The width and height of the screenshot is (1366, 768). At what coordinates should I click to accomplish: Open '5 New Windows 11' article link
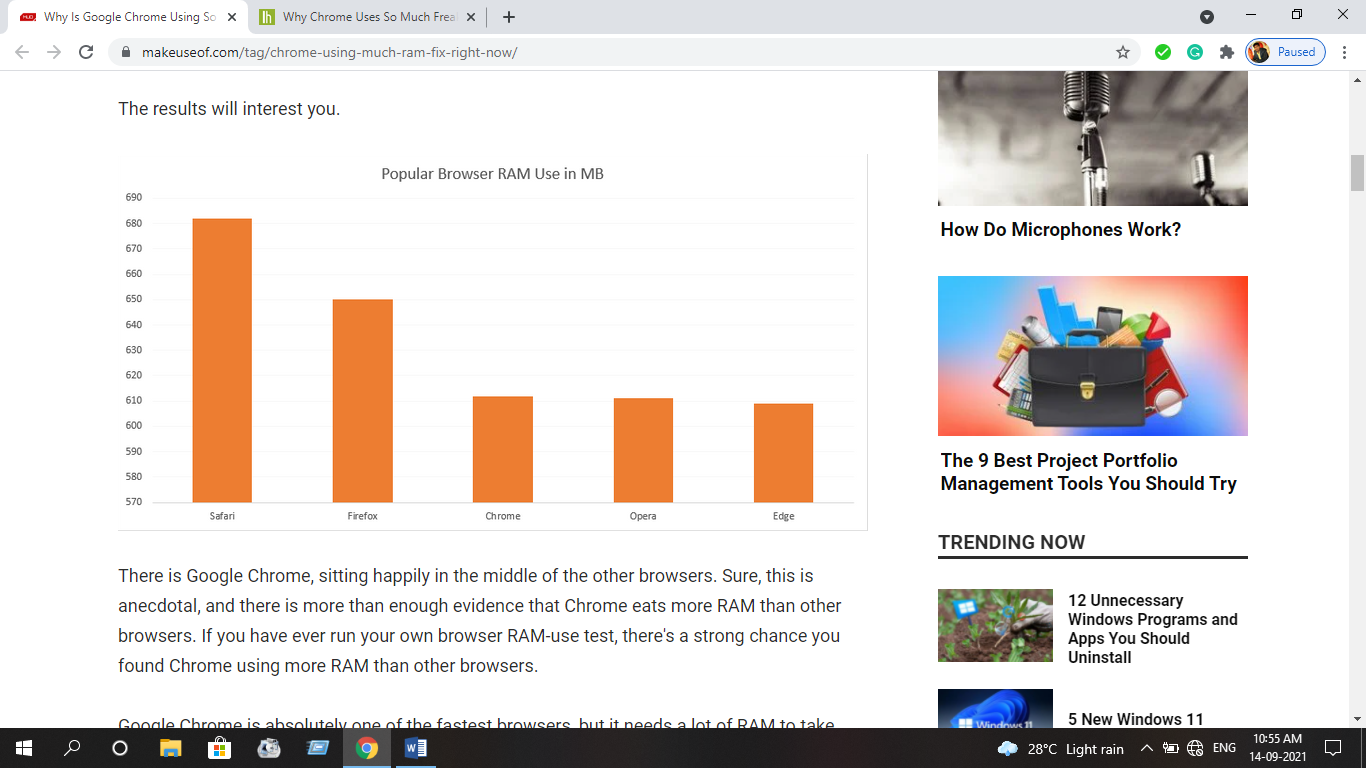coord(1136,719)
